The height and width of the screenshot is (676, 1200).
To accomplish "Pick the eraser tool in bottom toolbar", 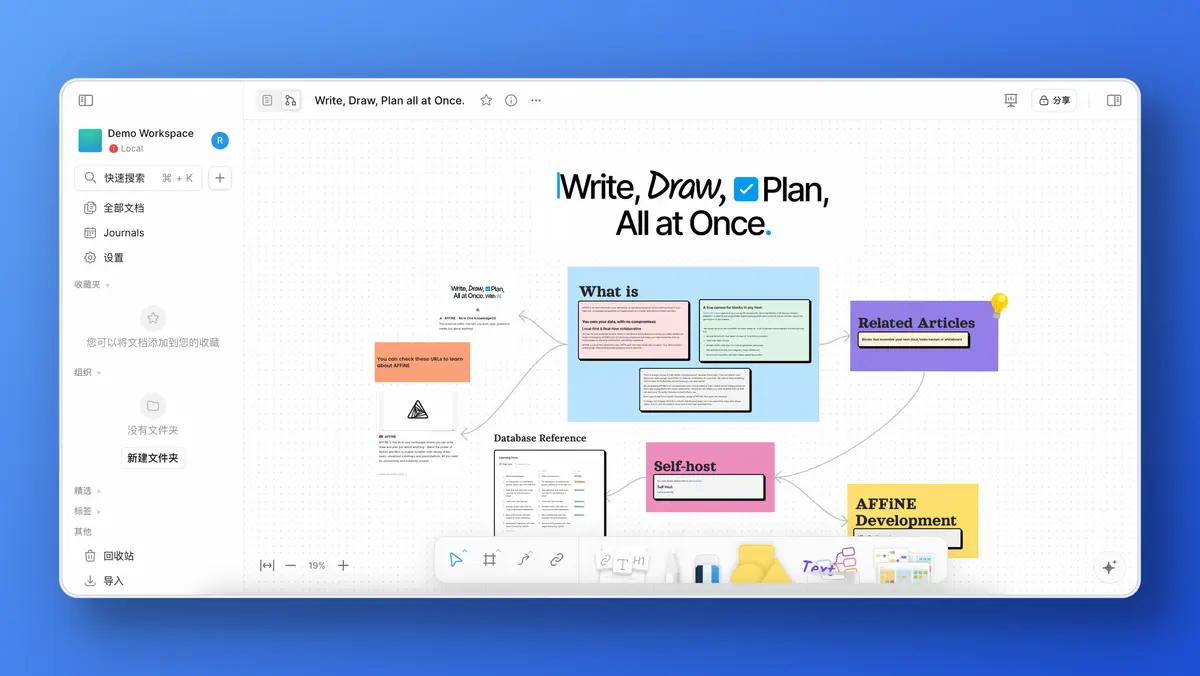I will [x=707, y=568].
